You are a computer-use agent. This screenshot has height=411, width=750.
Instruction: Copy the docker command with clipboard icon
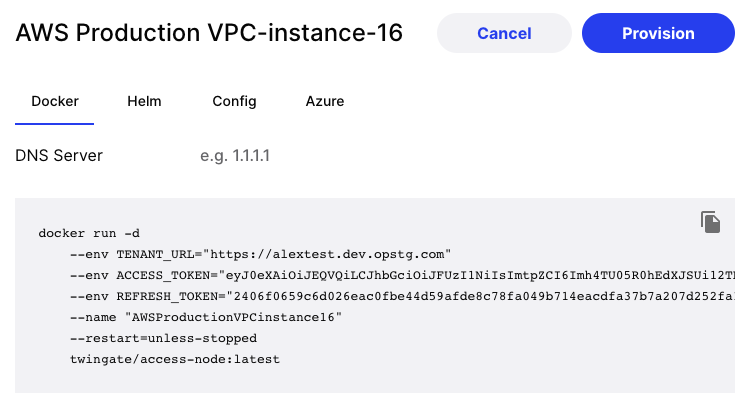pos(710,222)
